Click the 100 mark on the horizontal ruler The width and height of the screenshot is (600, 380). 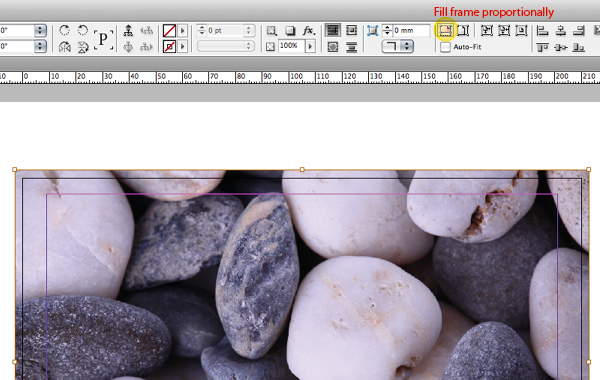point(297,76)
